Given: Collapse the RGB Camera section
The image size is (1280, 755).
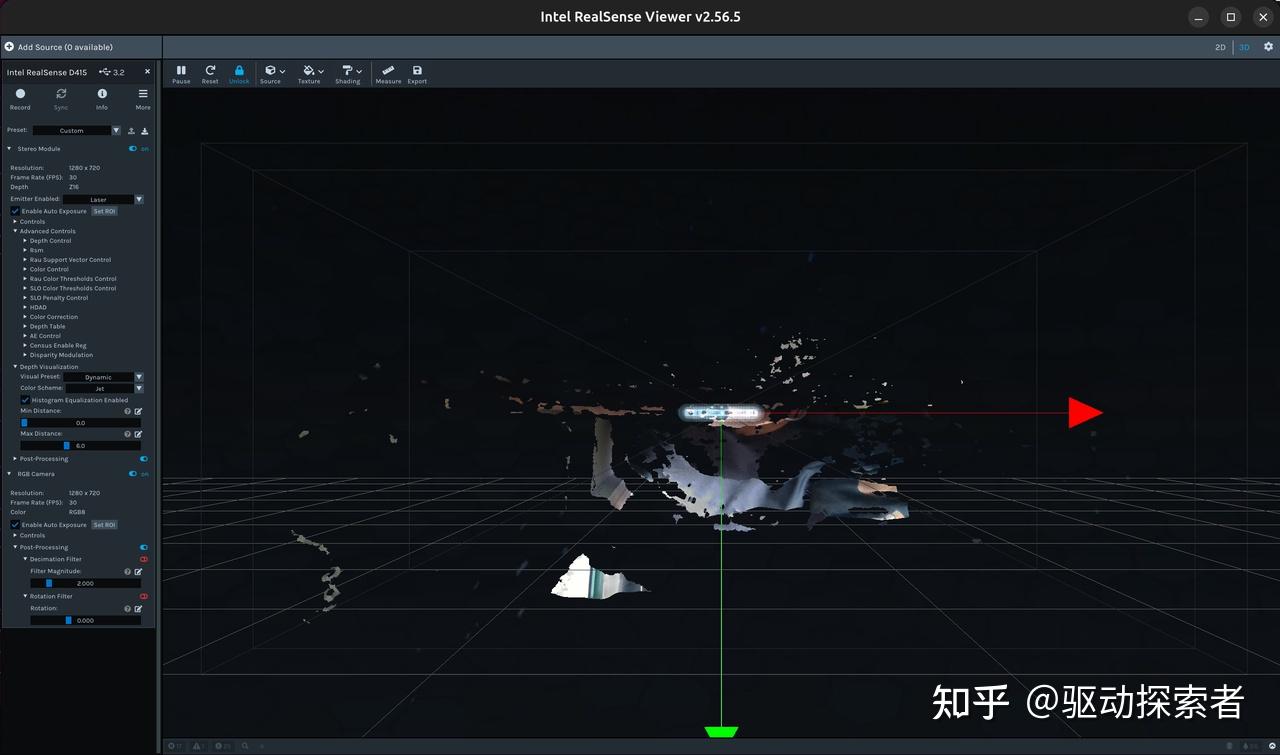Looking at the screenshot, I should [9, 474].
